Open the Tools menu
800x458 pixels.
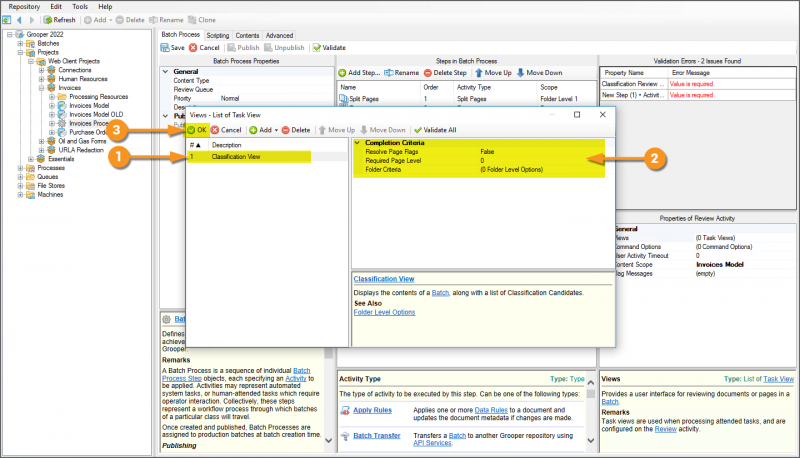click(79, 6)
